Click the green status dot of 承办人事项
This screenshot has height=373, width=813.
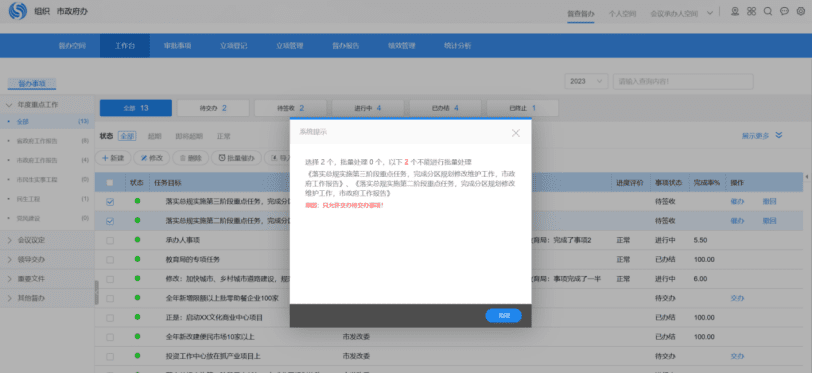(x=137, y=239)
